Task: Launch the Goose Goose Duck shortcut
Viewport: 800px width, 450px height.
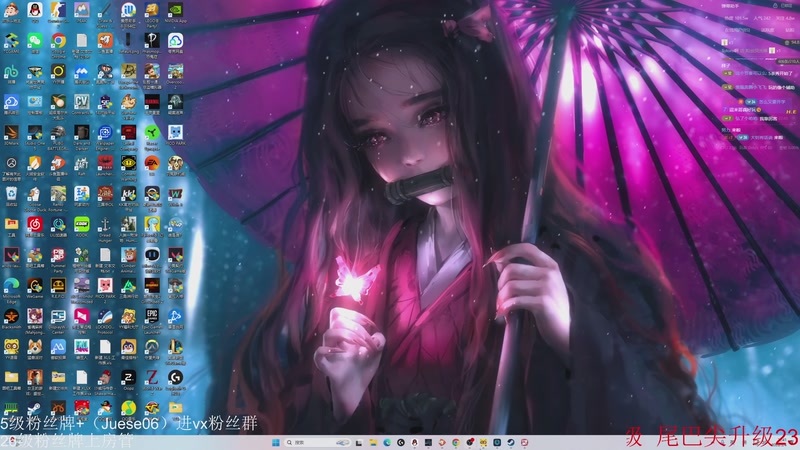Action: tap(35, 194)
